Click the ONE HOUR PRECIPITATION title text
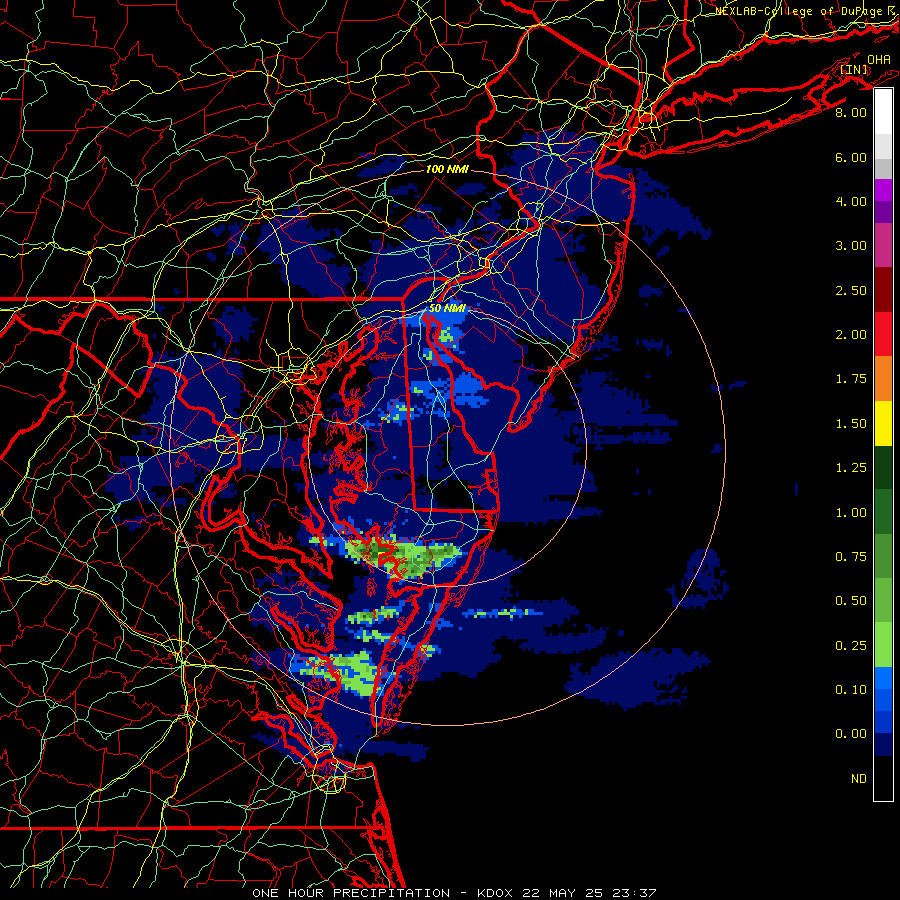Screen dimensions: 900x900 351,893
